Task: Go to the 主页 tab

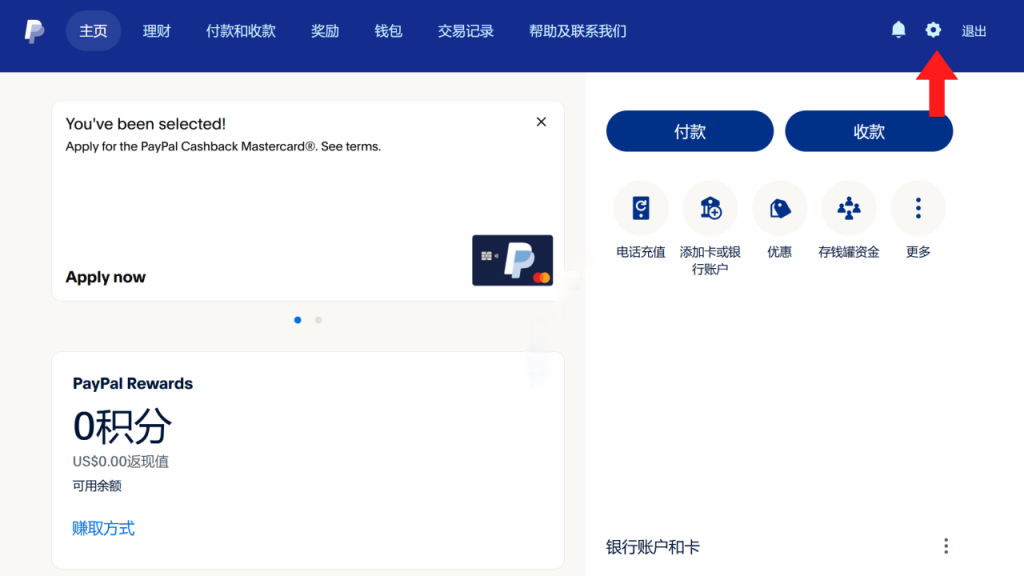Action: [x=93, y=31]
